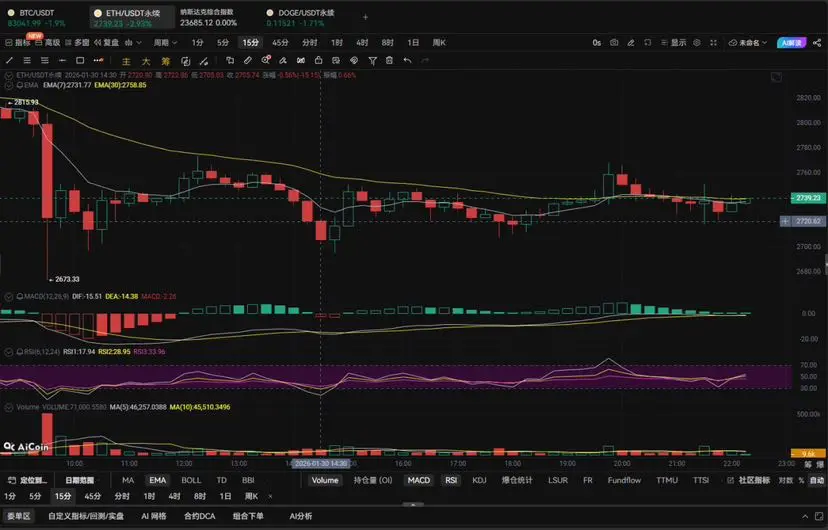Switch to the DOGE/USDT永续 symbol tab
Viewport: 828px width, 530px height.
(300, 17)
